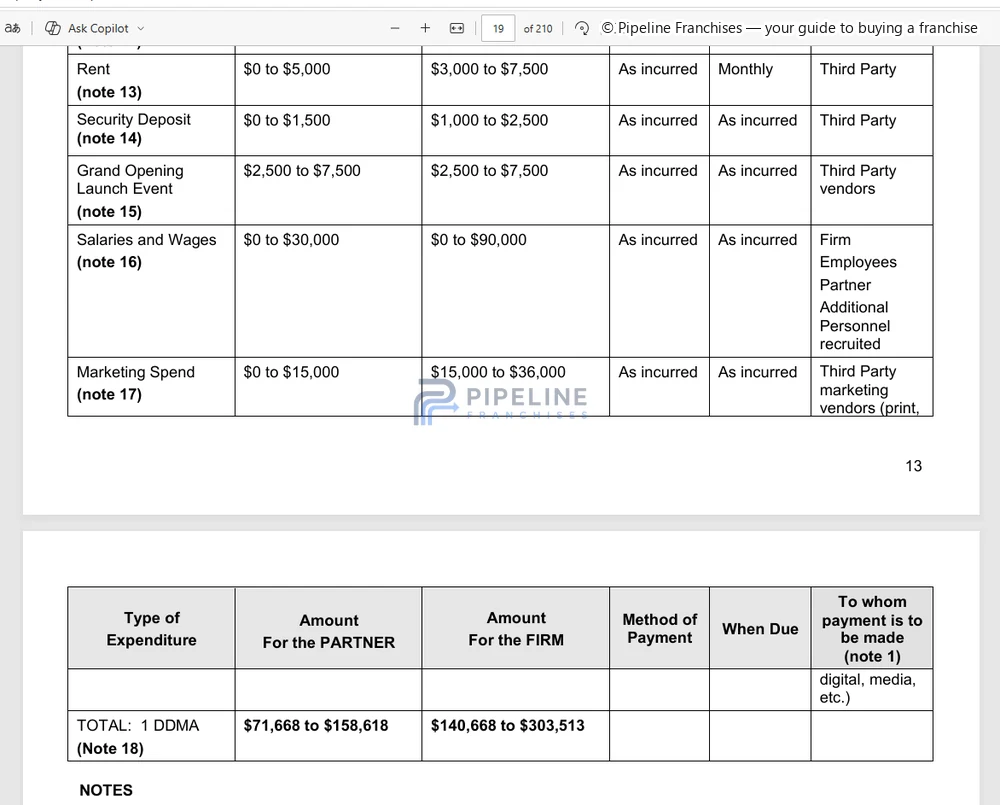
Task: Click 'Third Party' in the Rent row
Action: pyautogui.click(x=858, y=69)
